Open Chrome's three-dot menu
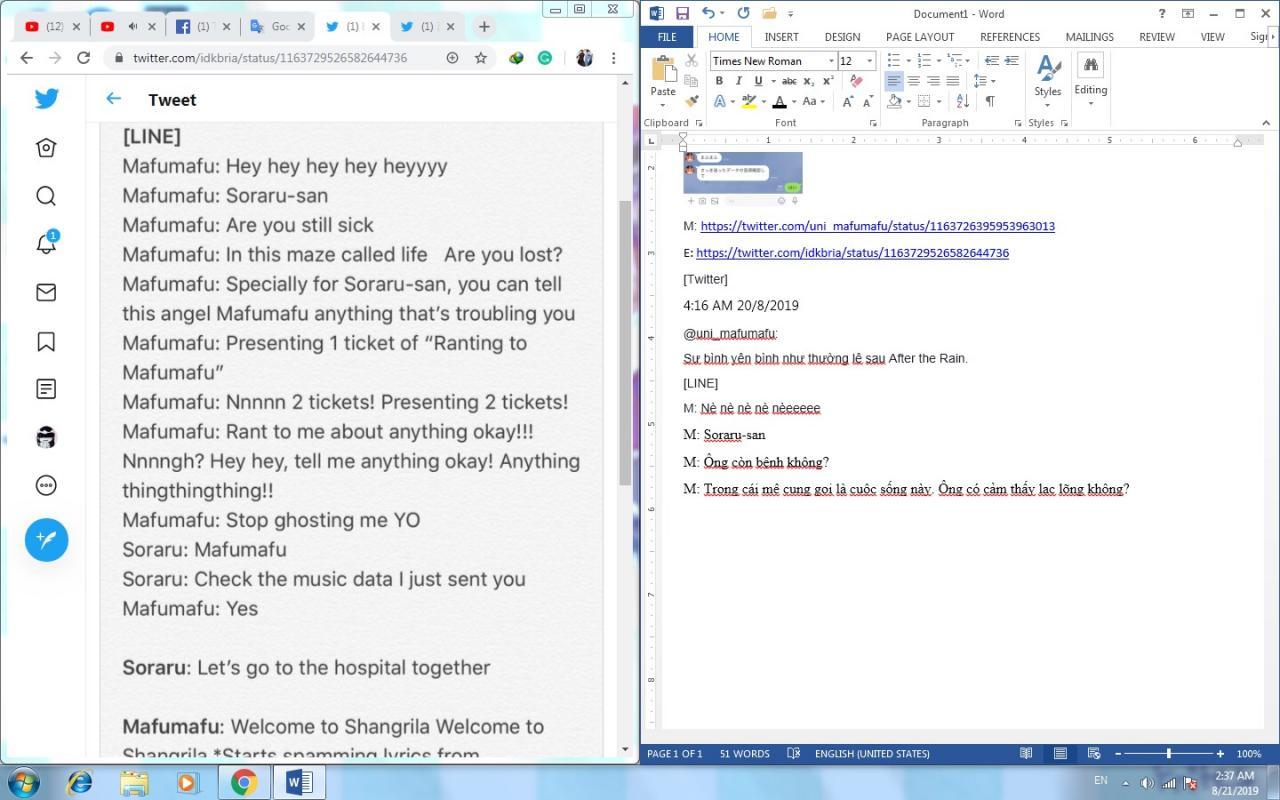 (x=613, y=58)
